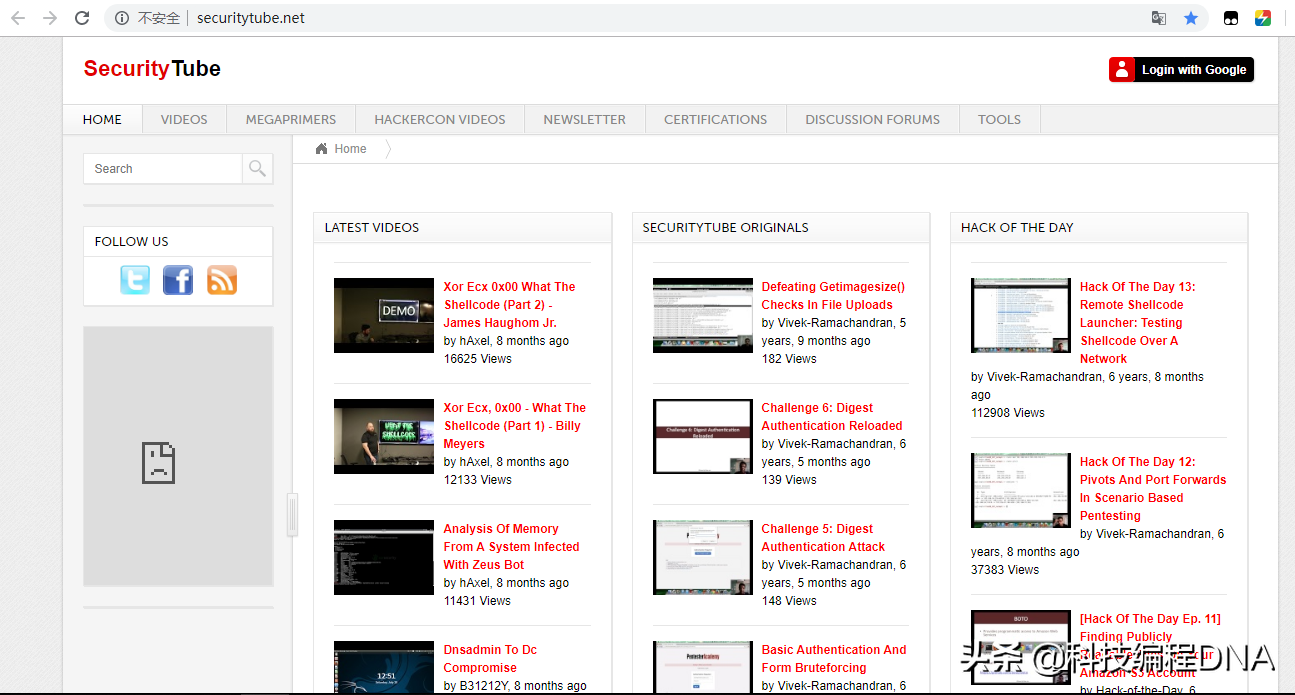Open the TOOLS tab

(1000, 120)
